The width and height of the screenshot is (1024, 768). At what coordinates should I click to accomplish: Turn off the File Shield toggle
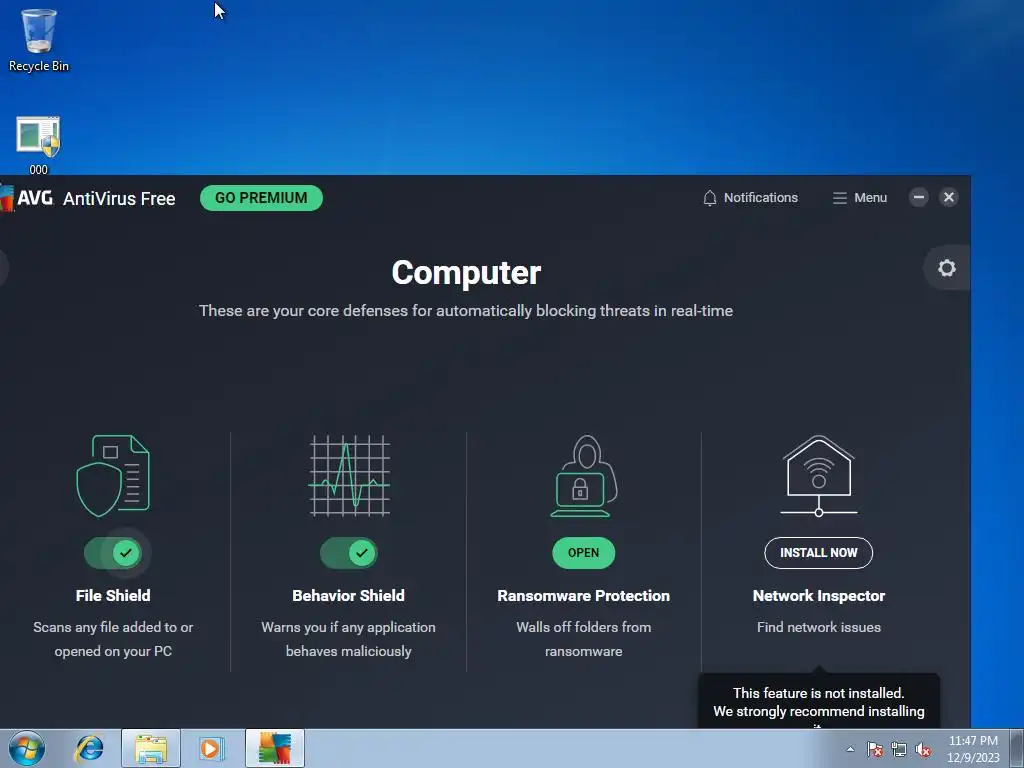point(112,553)
